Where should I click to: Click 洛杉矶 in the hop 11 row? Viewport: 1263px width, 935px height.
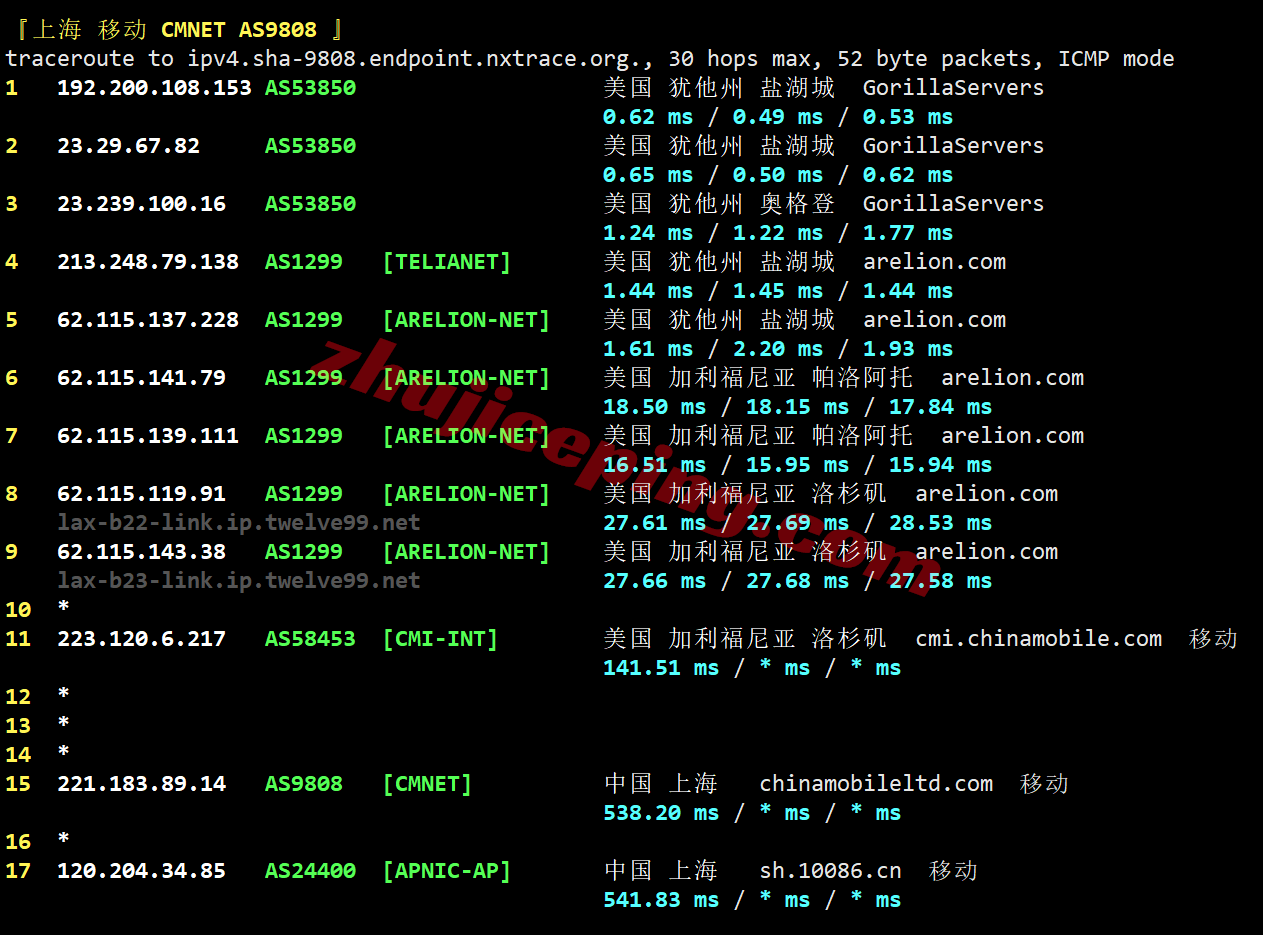click(x=850, y=639)
